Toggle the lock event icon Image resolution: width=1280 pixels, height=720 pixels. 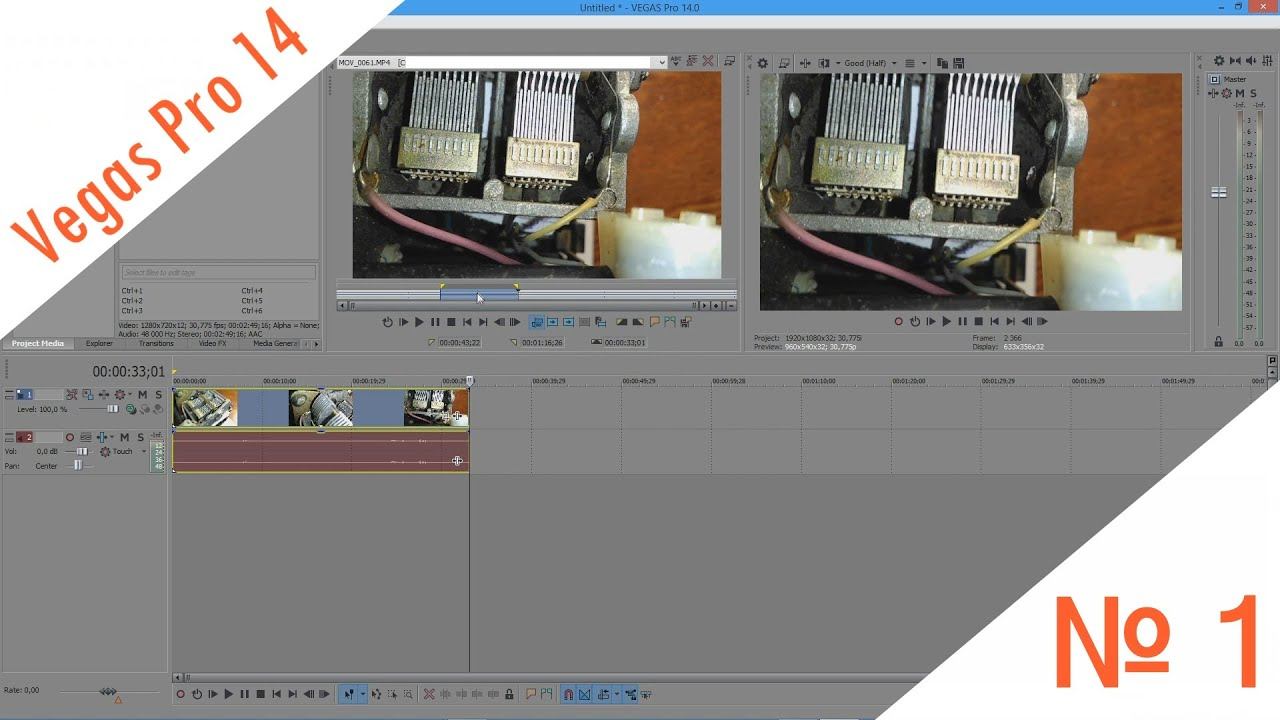[509, 694]
